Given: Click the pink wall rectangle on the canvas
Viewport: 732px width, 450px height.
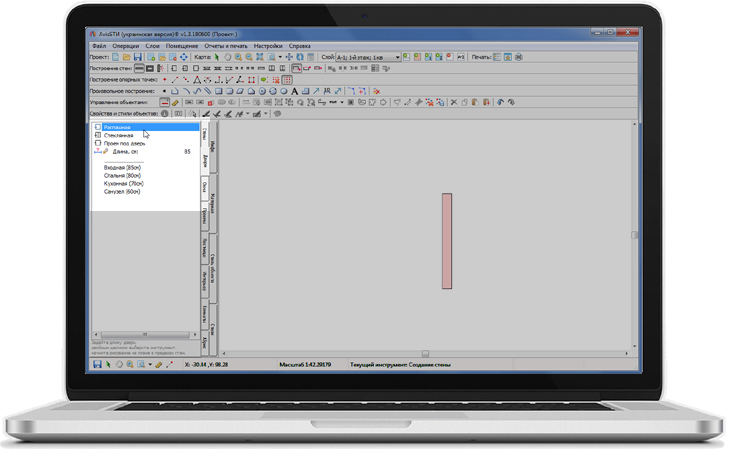Looking at the screenshot, I should coord(447,241).
